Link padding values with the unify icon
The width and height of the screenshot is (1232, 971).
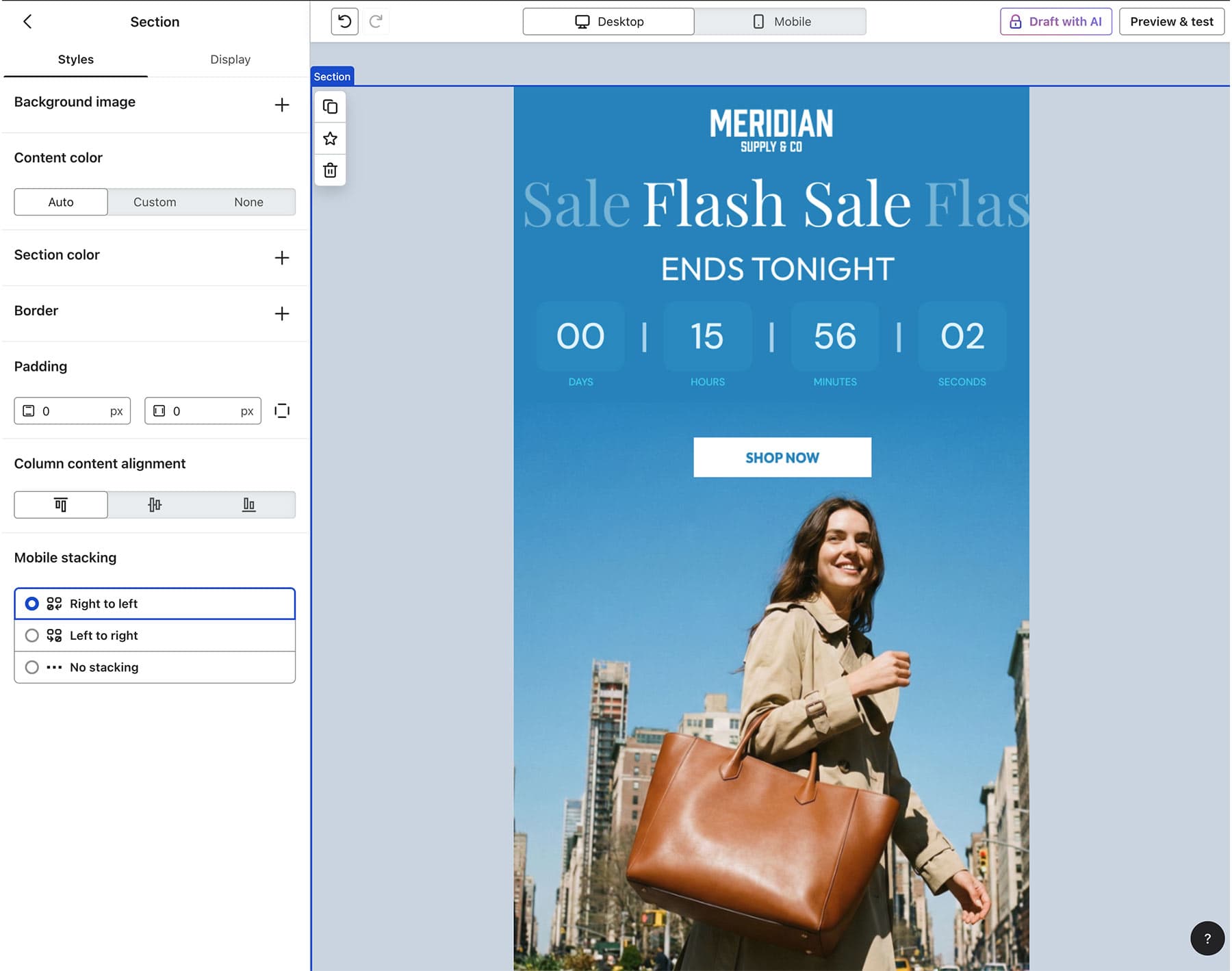281,411
